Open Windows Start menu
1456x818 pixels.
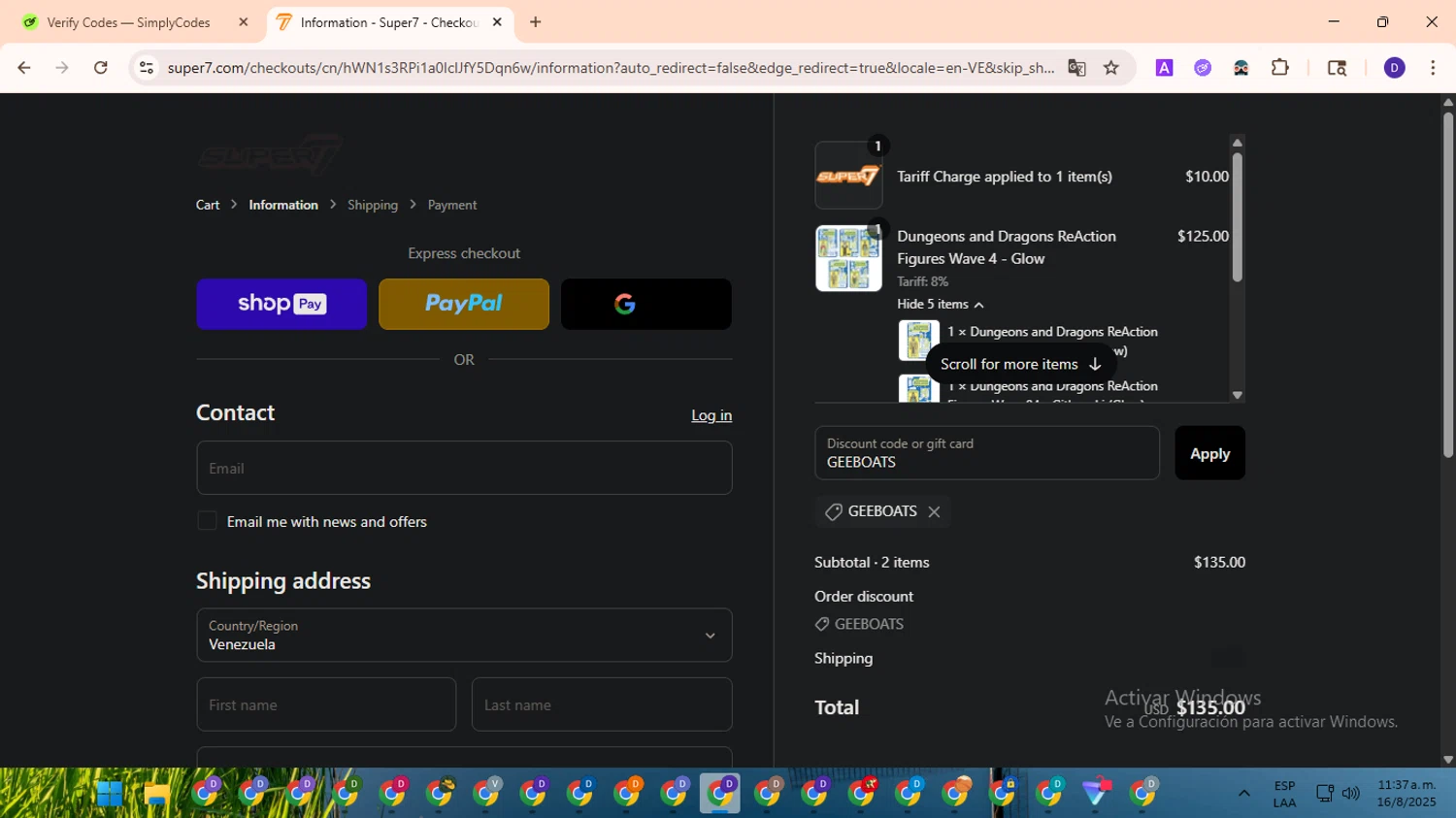point(110,794)
